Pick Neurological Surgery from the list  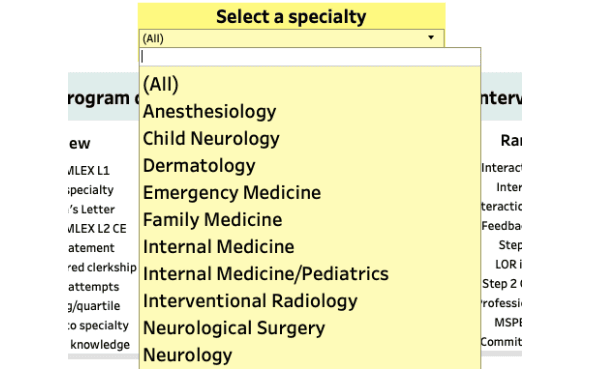234,328
